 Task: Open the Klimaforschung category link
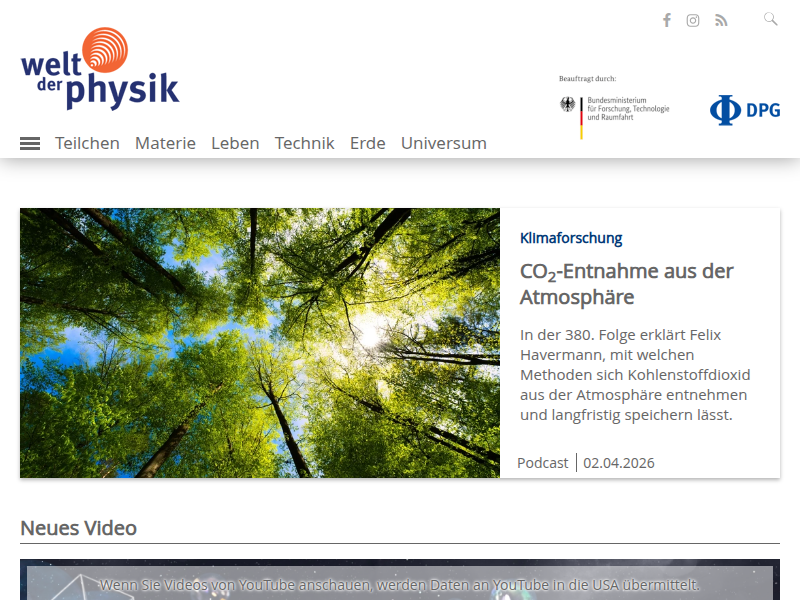tap(571, 238)
